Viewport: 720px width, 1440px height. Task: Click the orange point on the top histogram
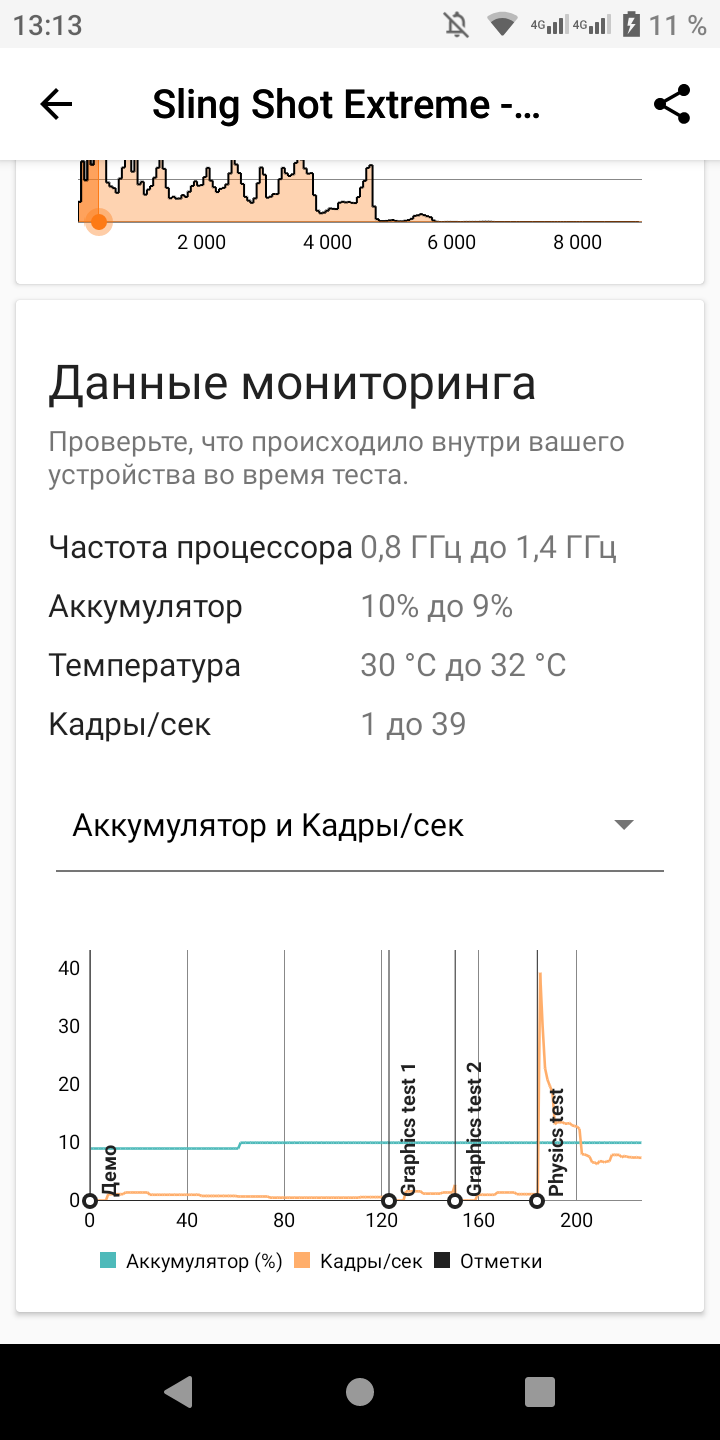pos(98,221)
